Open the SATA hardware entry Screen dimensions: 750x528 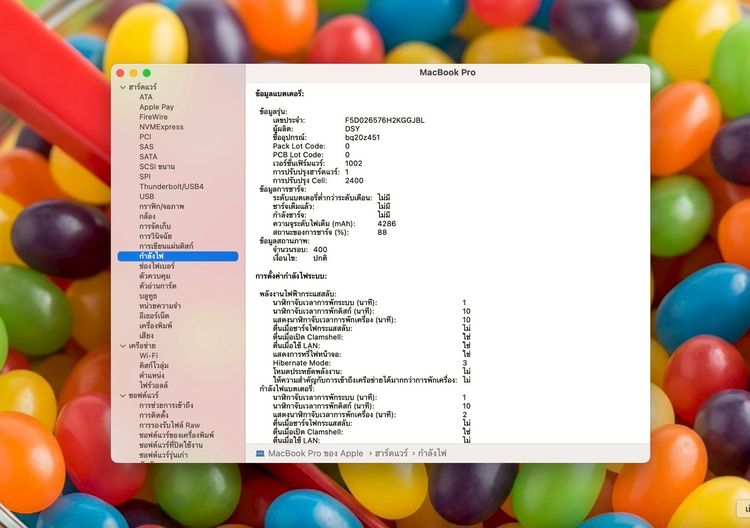point(148,157)
